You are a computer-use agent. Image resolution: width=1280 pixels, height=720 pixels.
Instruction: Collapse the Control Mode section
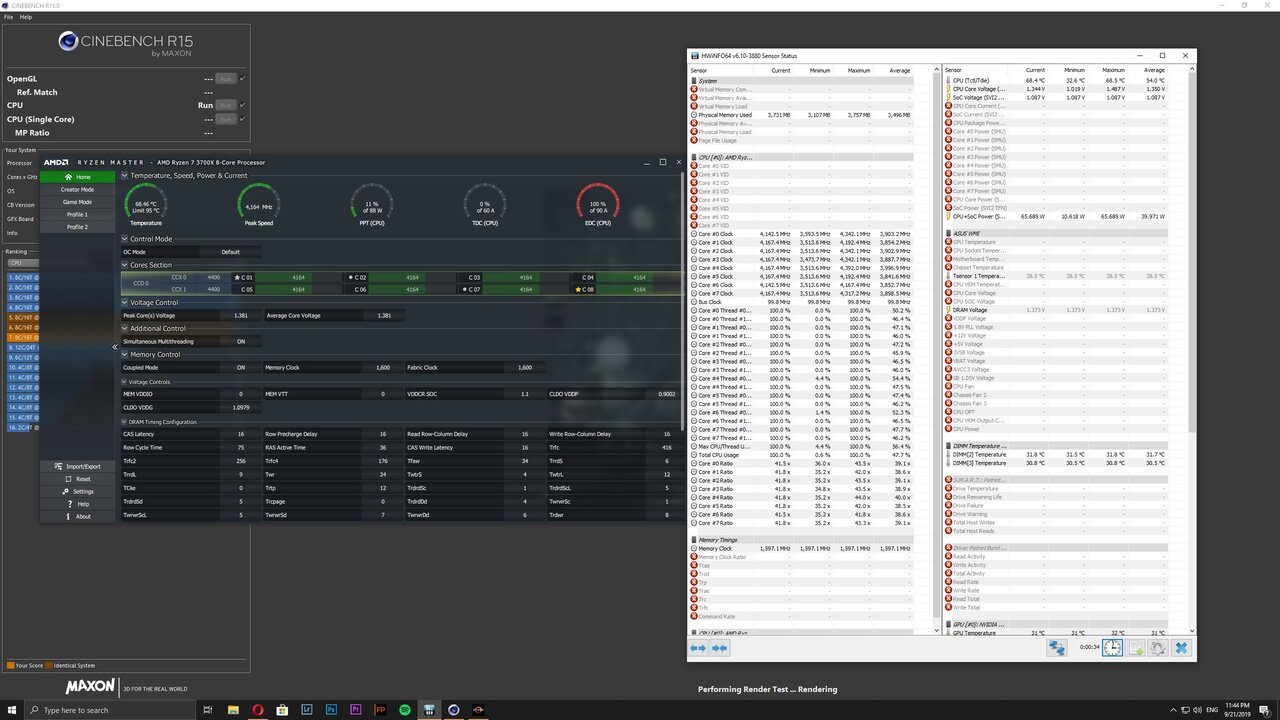coord(125,239)
